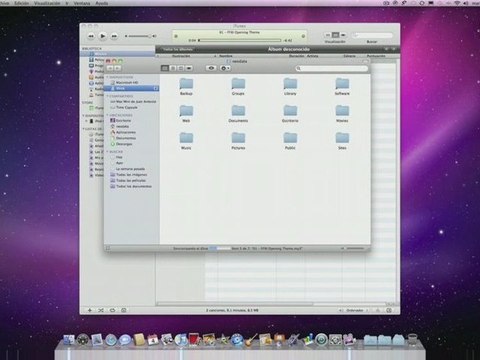Collapse the Compartidos section in Finder sidebar
480x360 pixels.
tap(108, 96)
